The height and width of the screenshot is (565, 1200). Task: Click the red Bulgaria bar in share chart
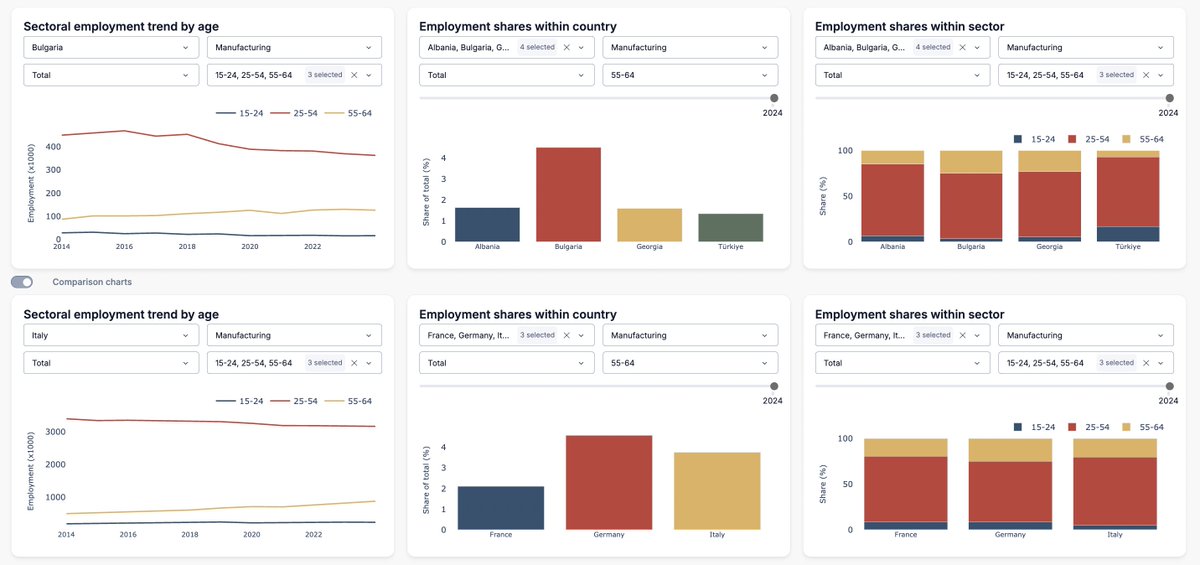[x=568, y=194]
